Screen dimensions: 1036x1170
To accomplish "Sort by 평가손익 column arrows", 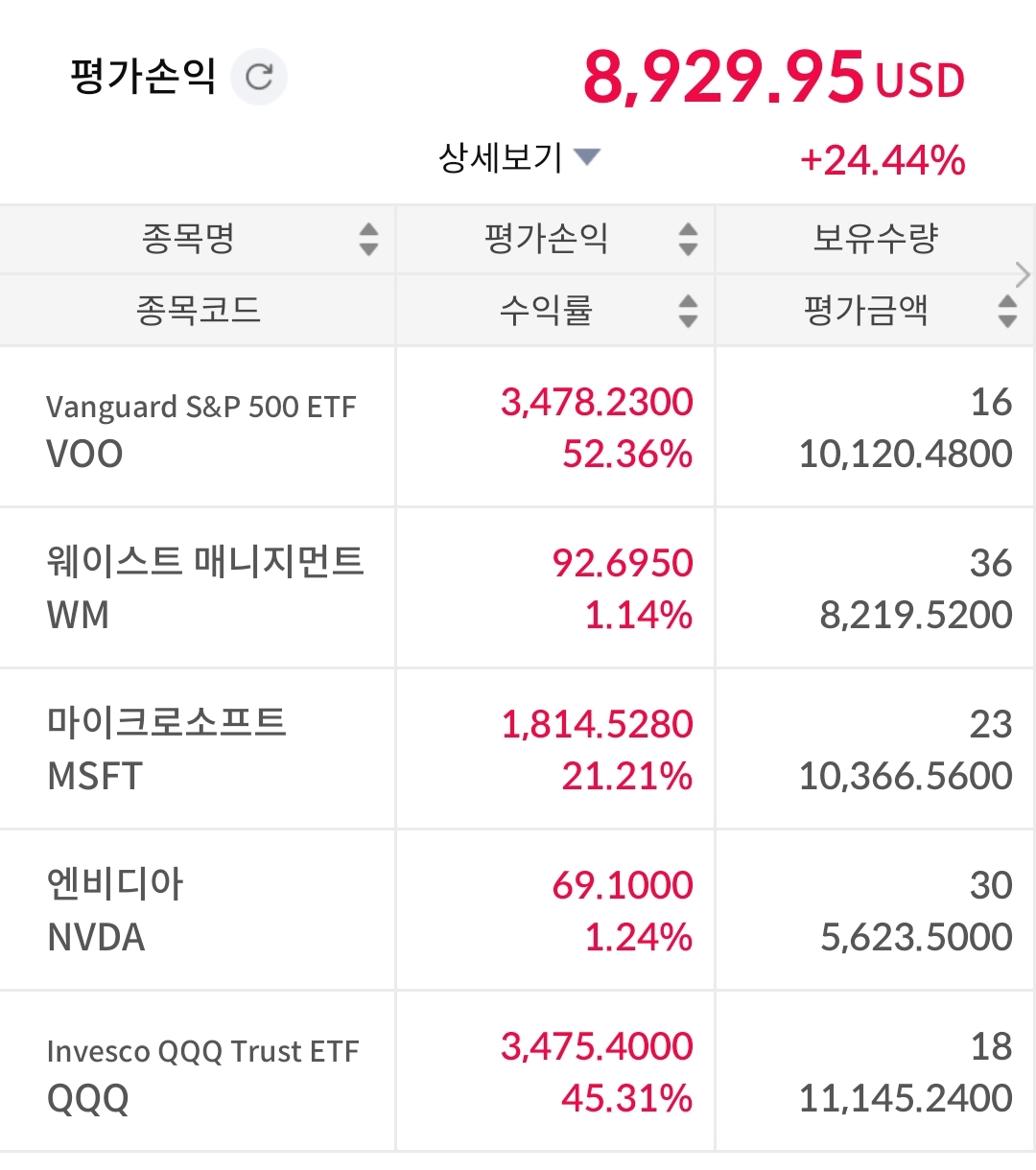I will pos(688,239).
